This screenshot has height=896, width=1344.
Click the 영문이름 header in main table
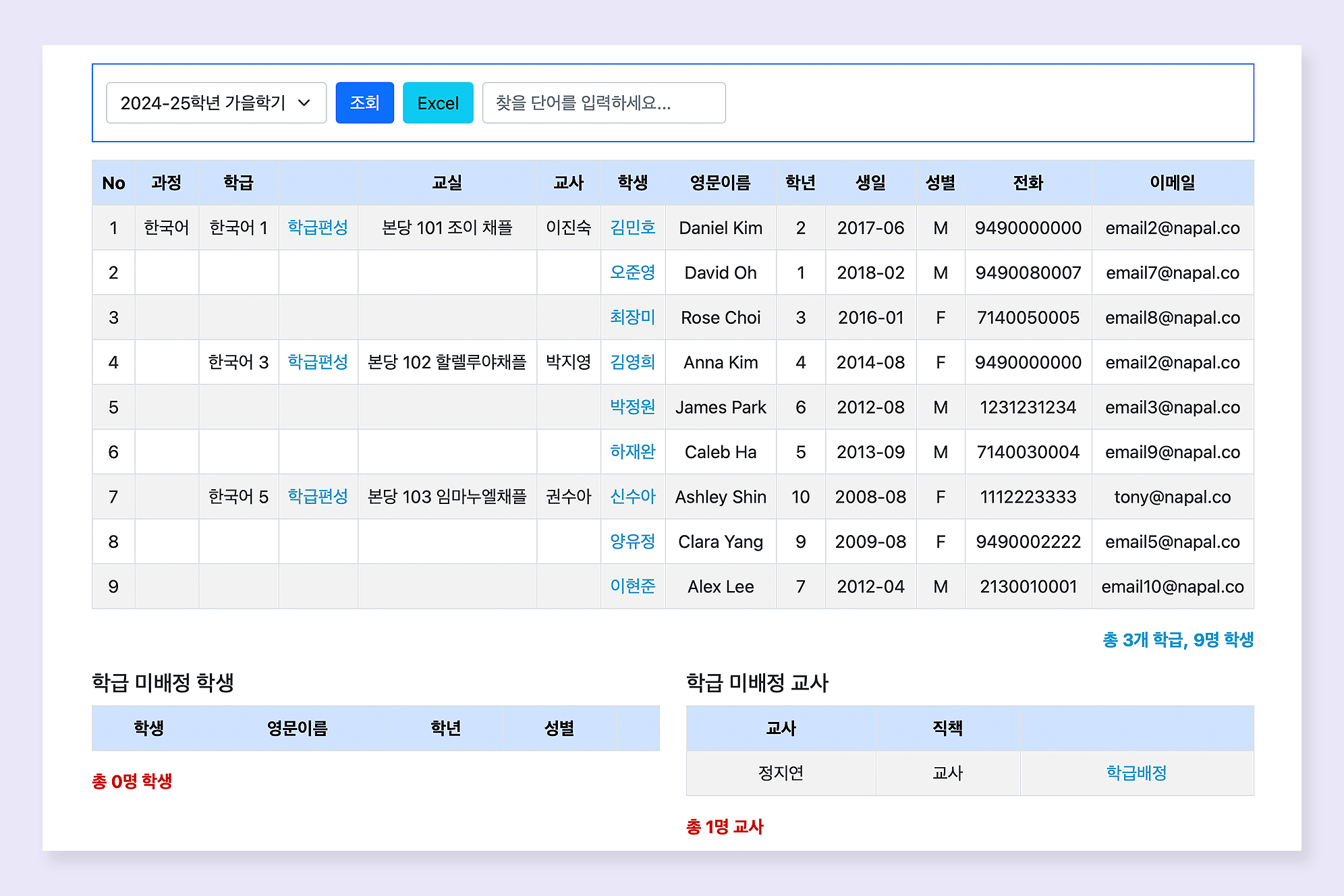(x=720, y=182)
